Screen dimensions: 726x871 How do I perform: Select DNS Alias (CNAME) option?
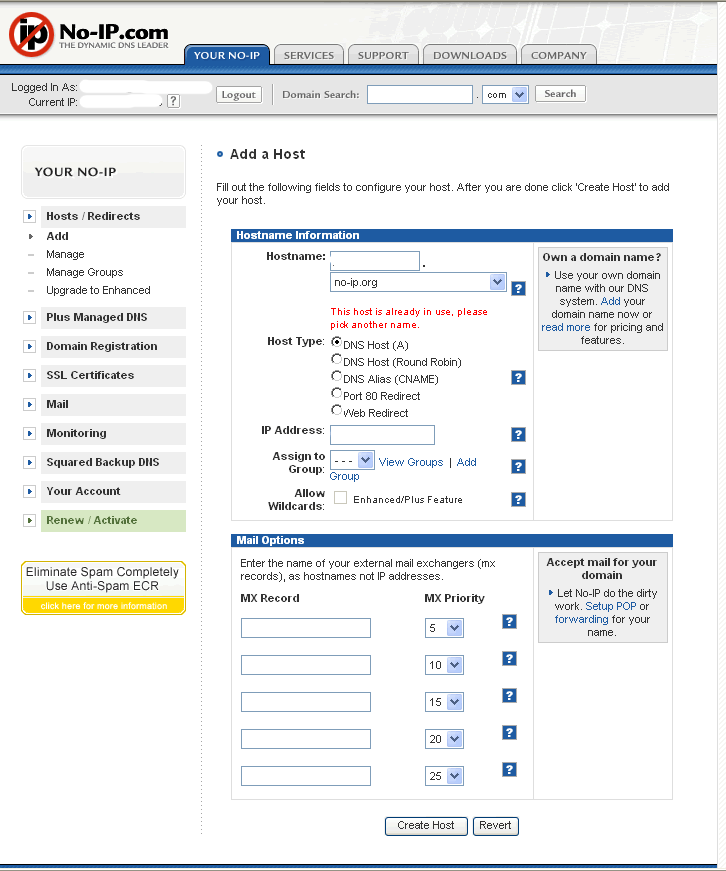[336, 376]
